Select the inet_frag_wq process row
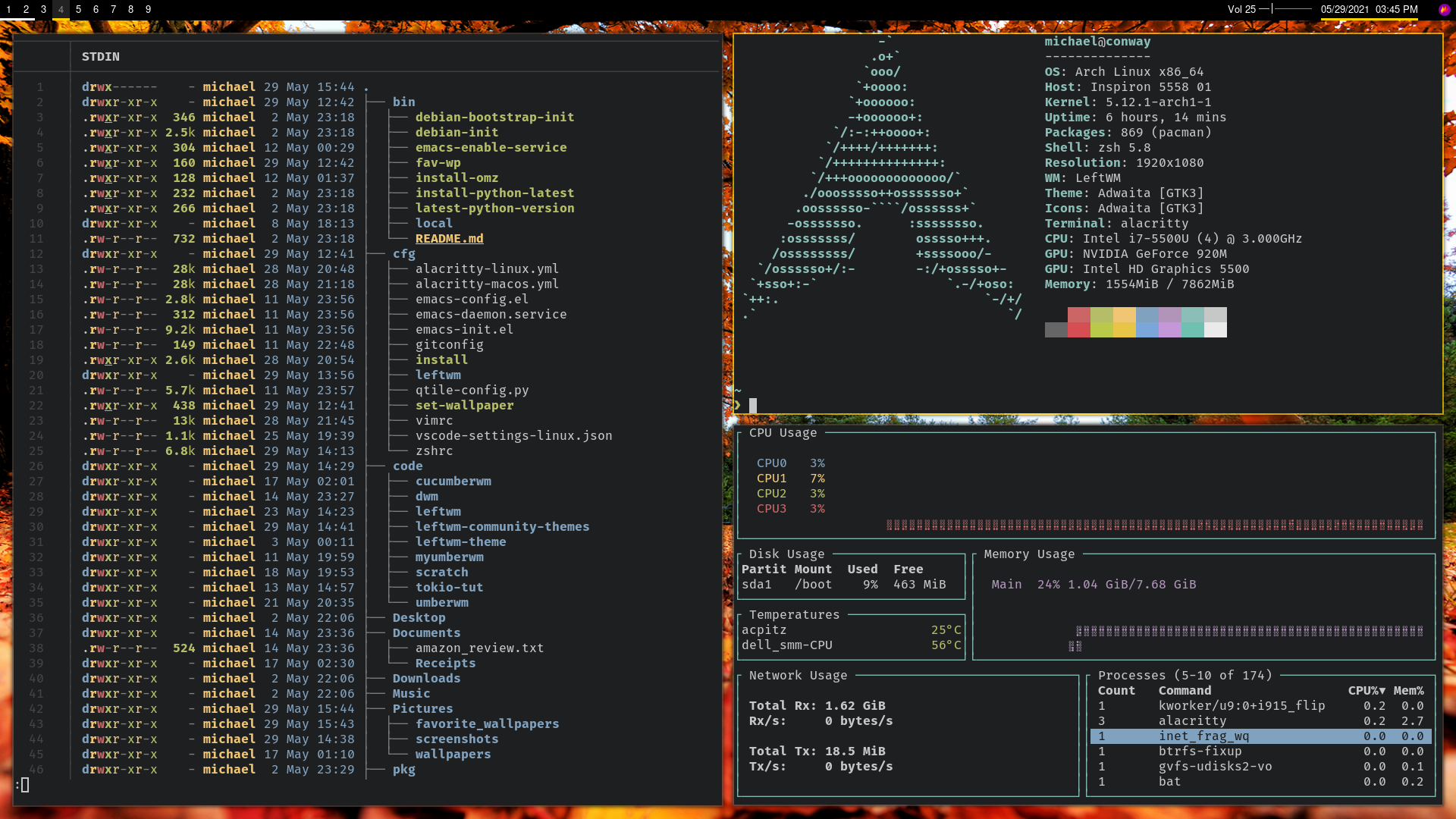Screen dimensions: 1456x819 coord(1260,736)
